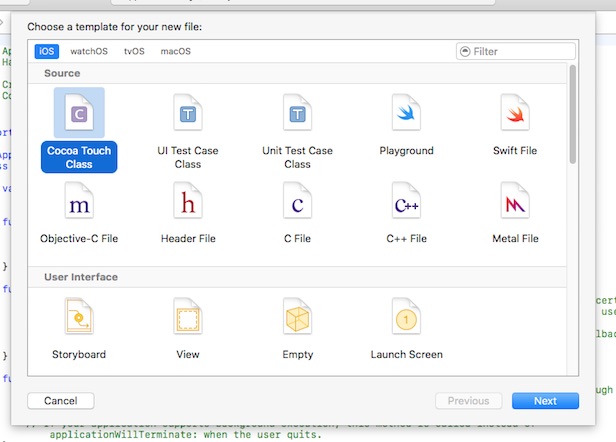Viewport: 616px width, 442px height.
Task: Choose the Empty interface template icon
Action: (x=297, y=316)
